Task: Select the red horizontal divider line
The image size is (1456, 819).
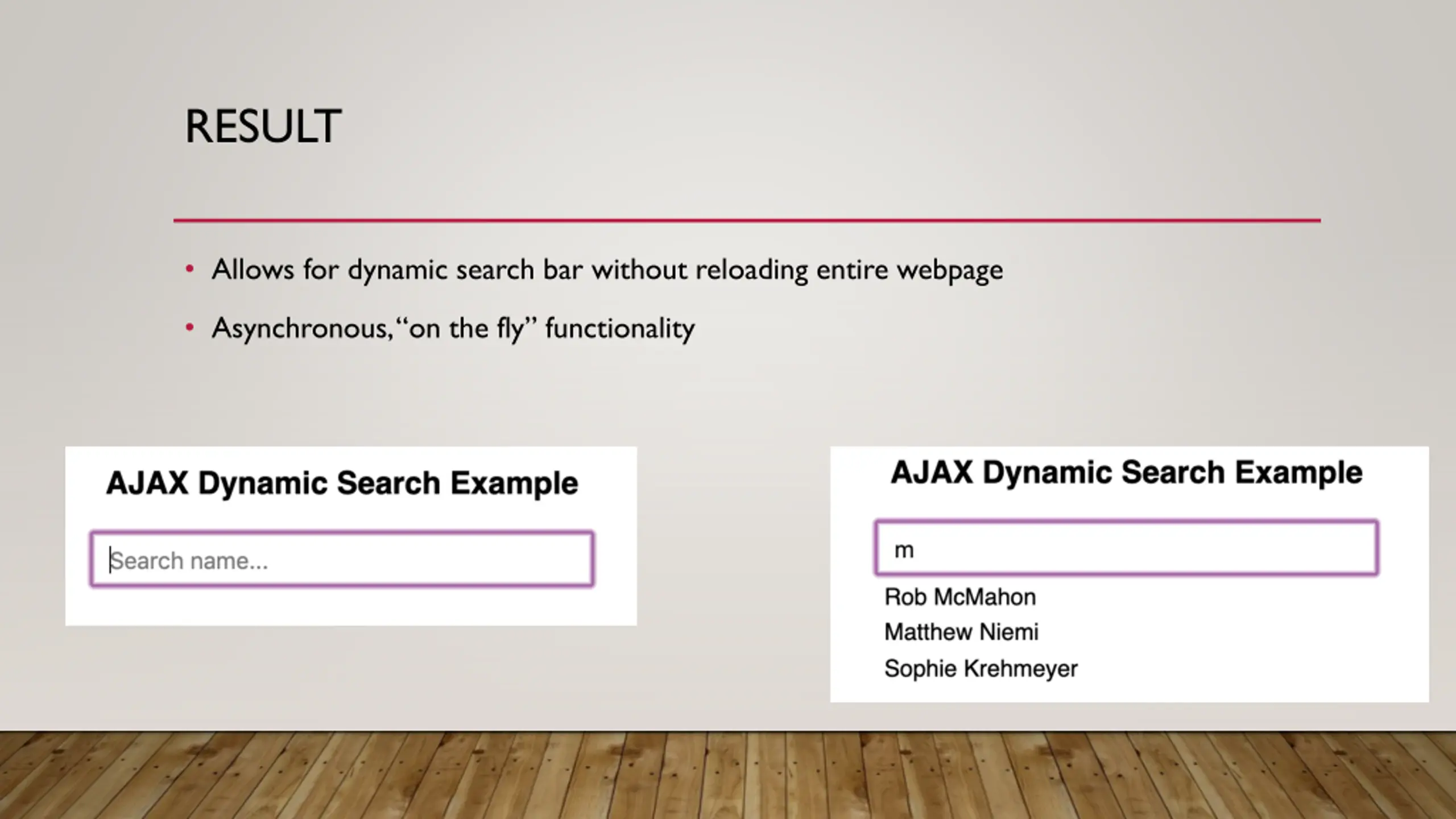Action: click(747, 220)
